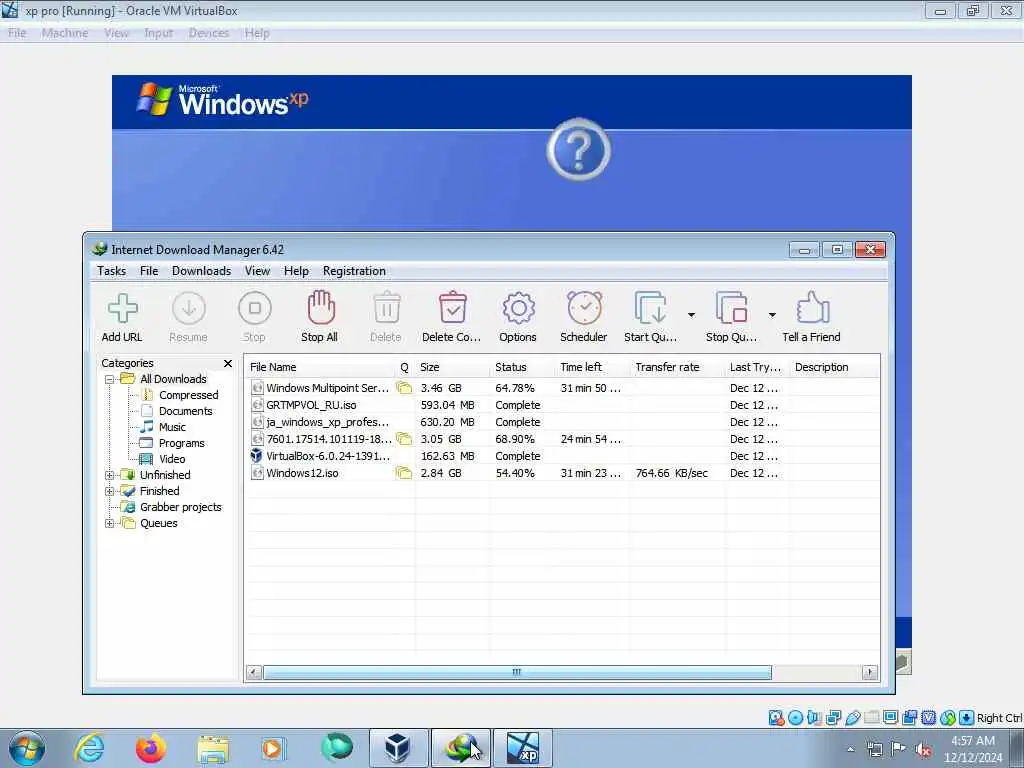Viewport: 1024px width, 768px height.
Task: Select the Windows Multipoint Ser... download row
Action: point(562,388)
